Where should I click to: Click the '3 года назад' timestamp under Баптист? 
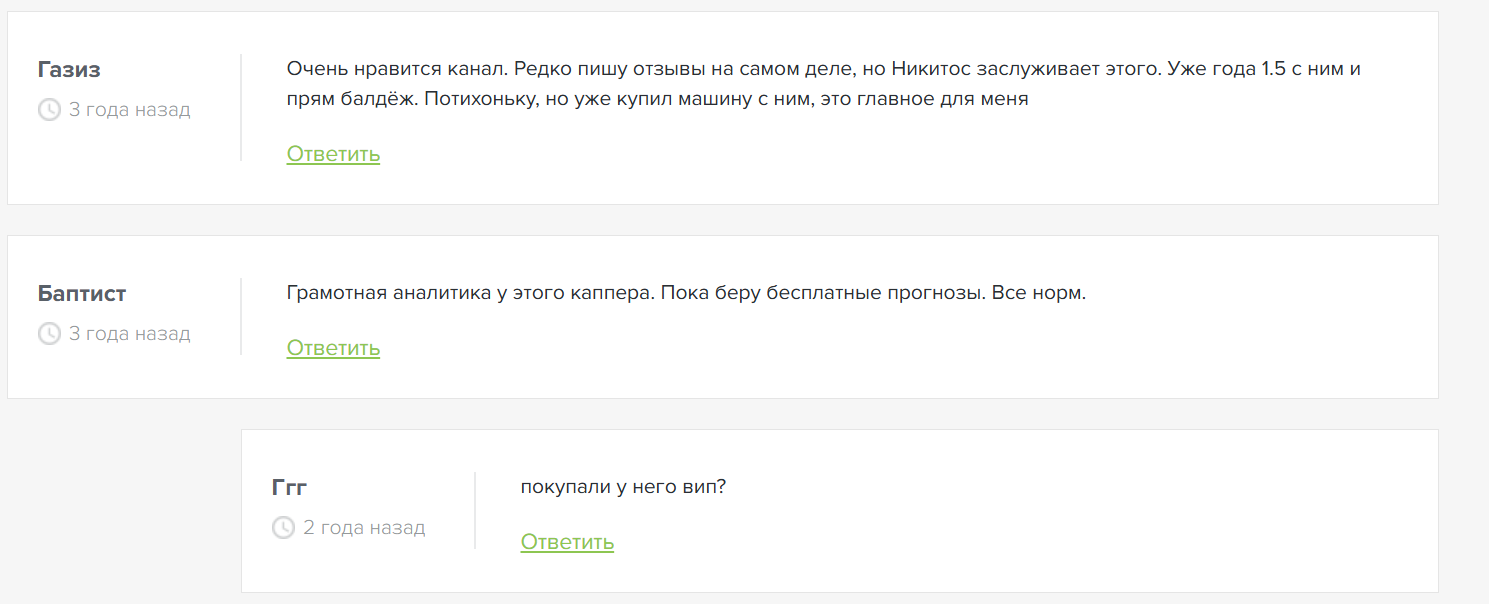pyautogui.click(x=129, y=334)
